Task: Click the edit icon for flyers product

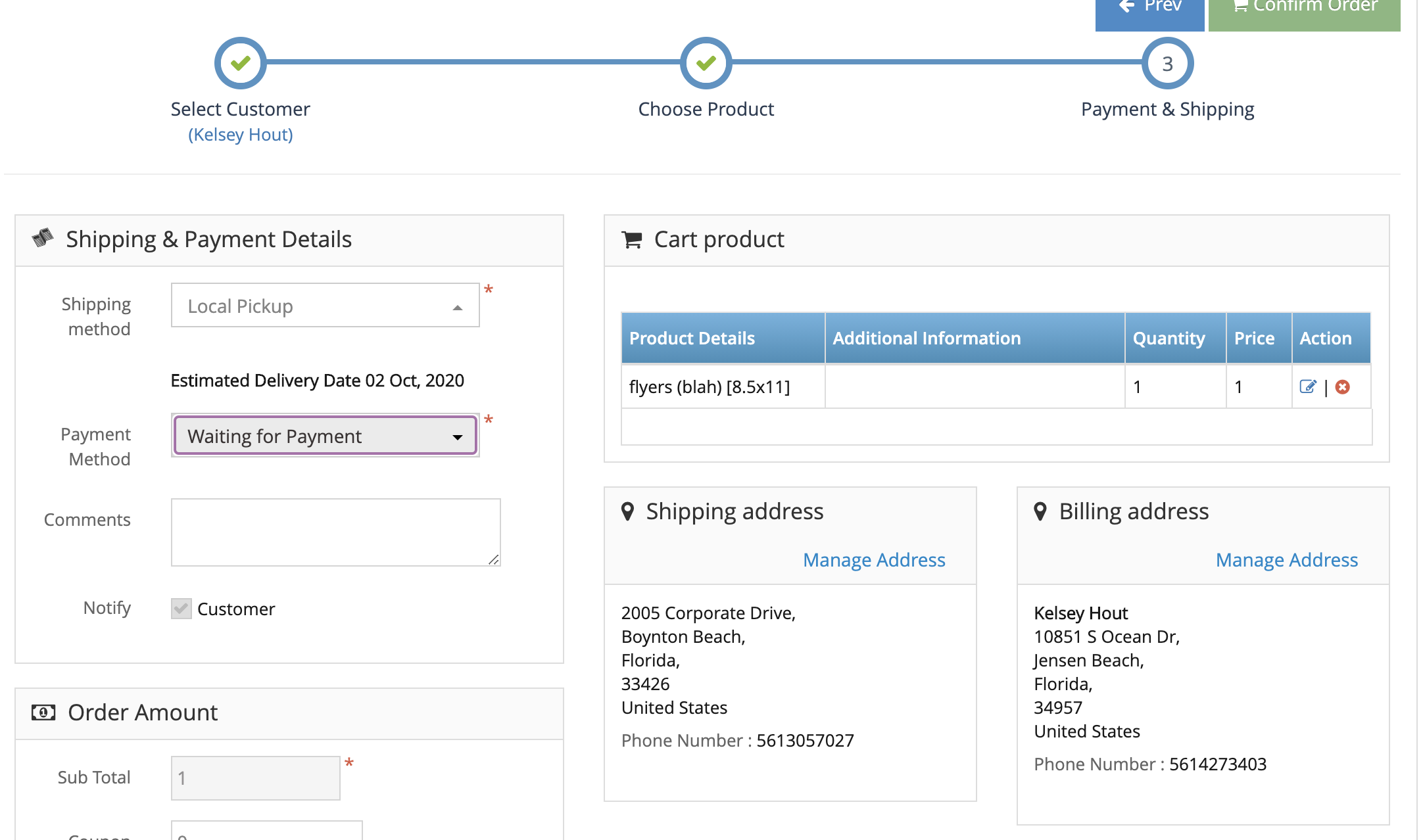Action: pyautogui.click(x=1307, y=386)
